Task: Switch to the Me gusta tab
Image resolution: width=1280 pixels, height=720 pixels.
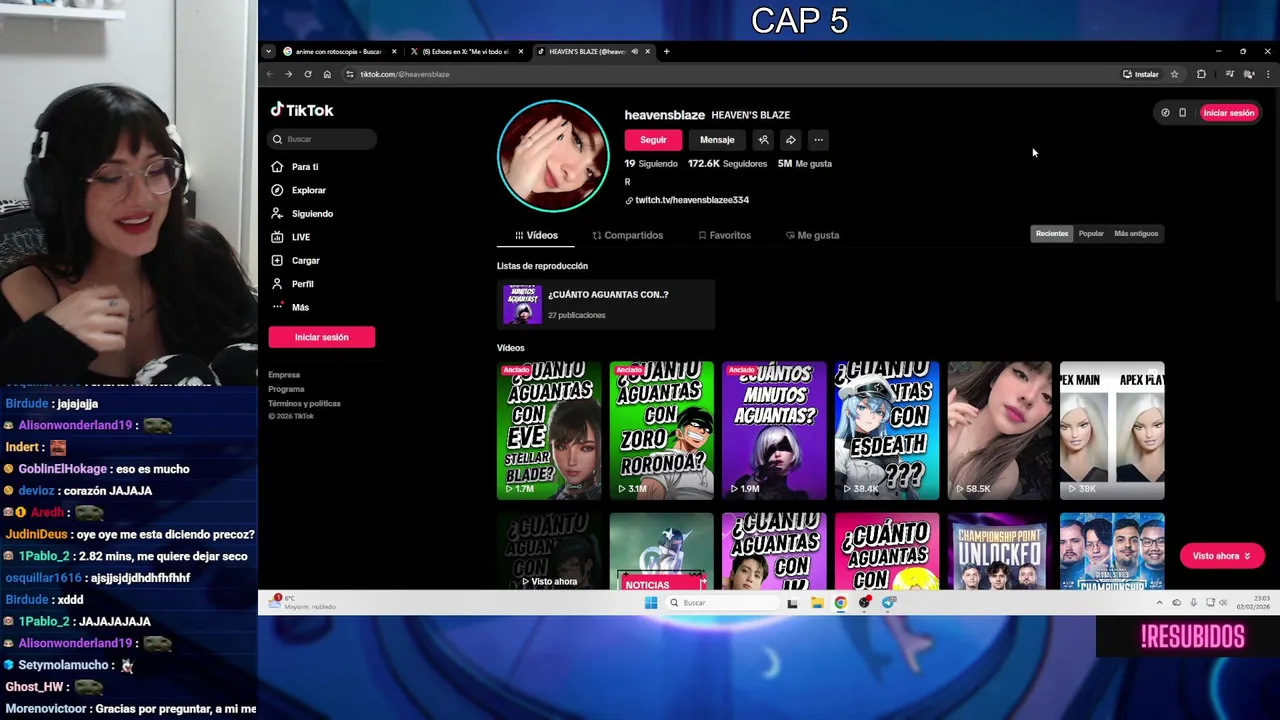Action: (x=812, y=235)
